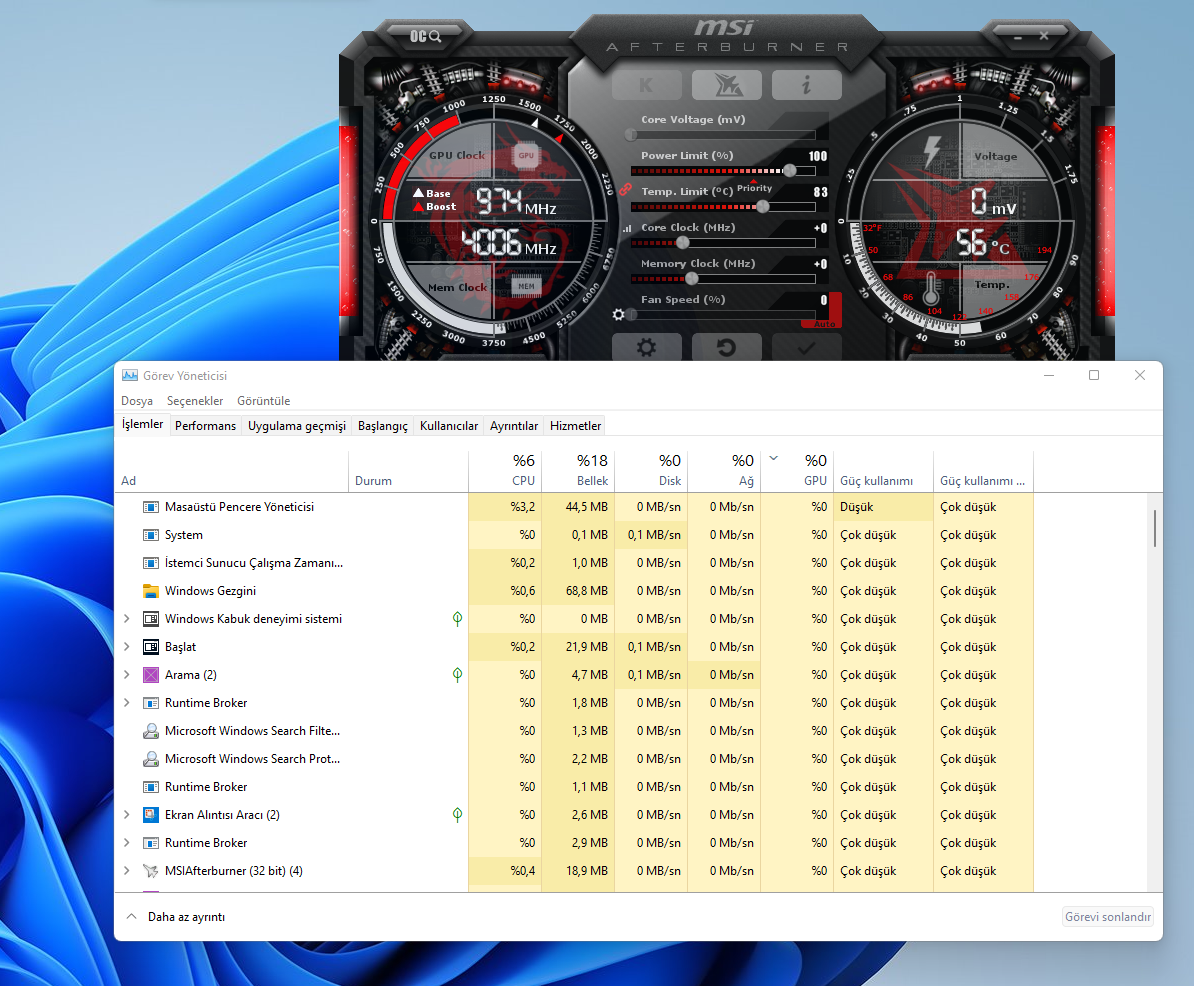
Task: Click the System process icon
Action: point(151,535)
